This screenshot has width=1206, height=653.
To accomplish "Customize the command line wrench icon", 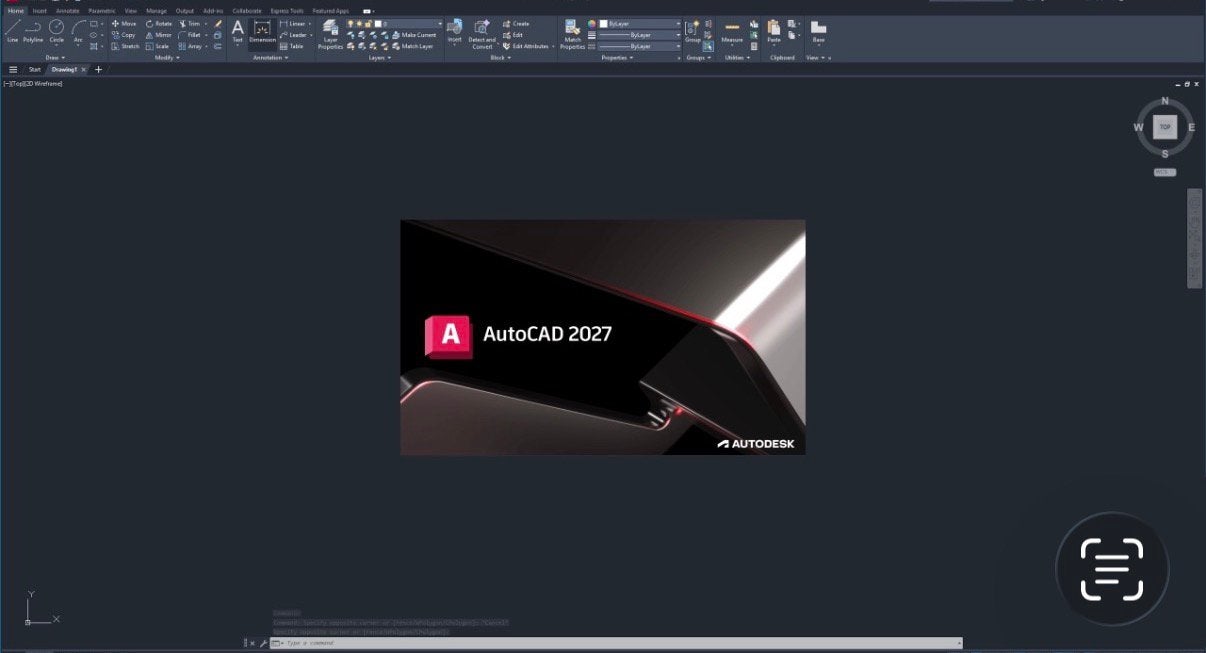I will [263, 643].
